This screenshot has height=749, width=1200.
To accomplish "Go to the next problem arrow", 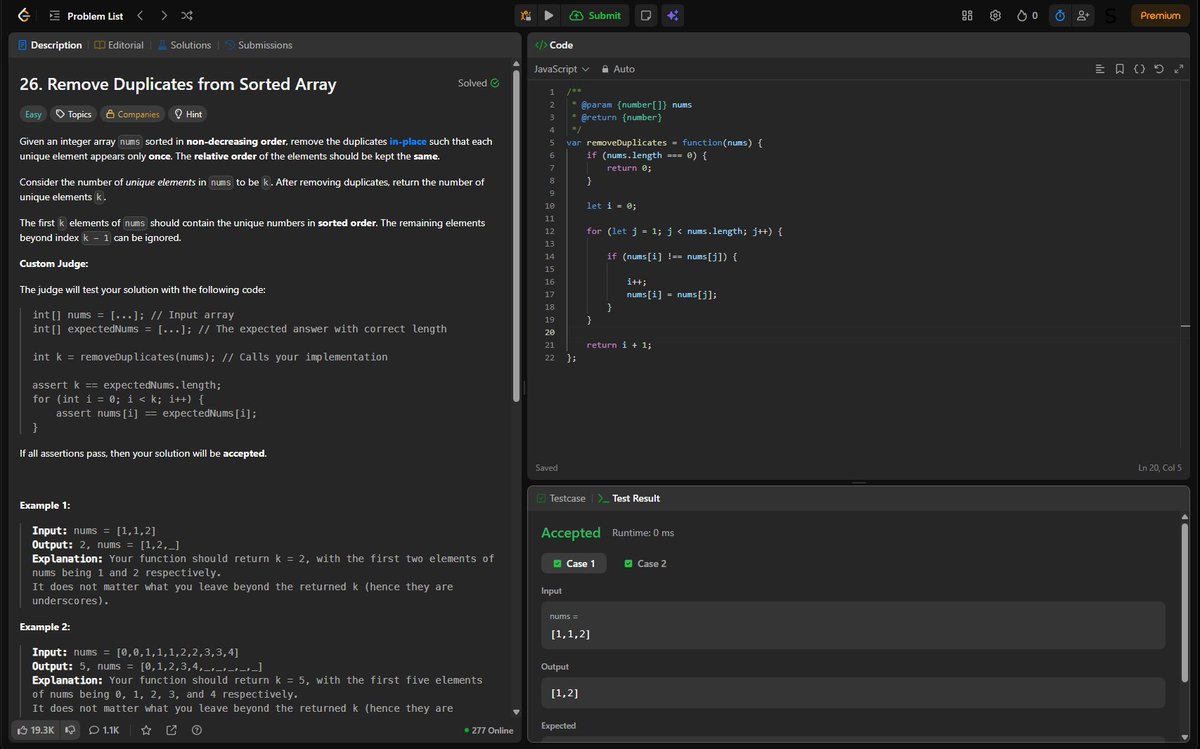I will 164,15.
